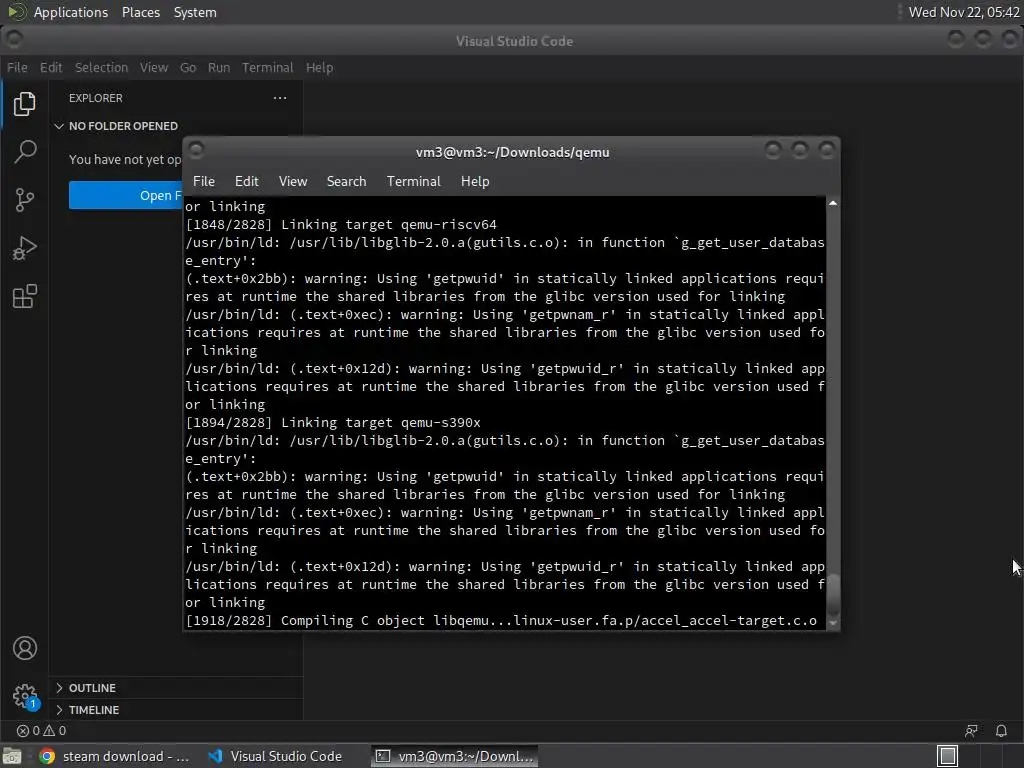The width and height of the screenshot is (1024, 768).
Task: Click the Applications menu logo icon
Action: pyautogui.click(x=16, y=12)
